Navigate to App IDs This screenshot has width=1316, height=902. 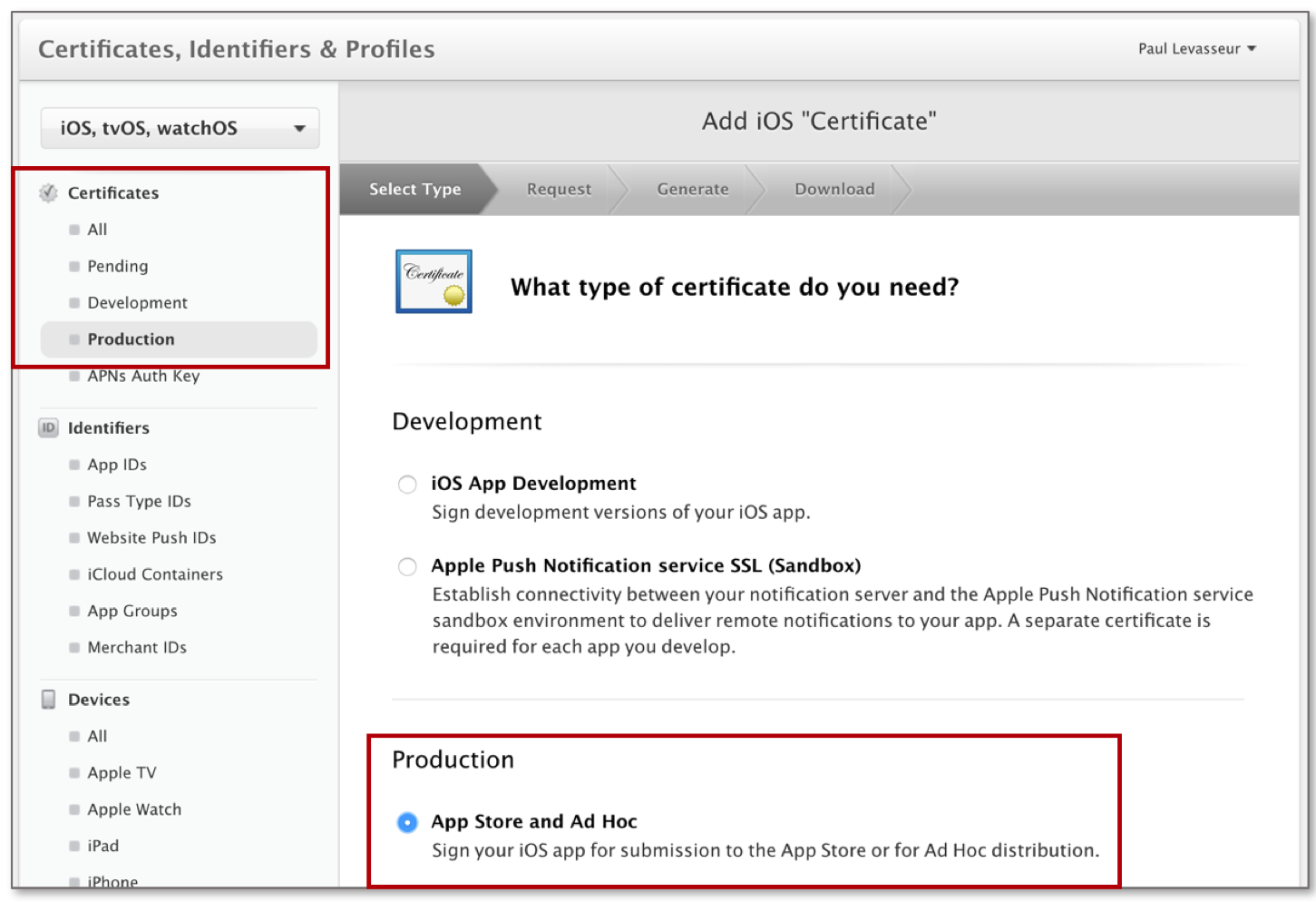[x=118, y=464]
